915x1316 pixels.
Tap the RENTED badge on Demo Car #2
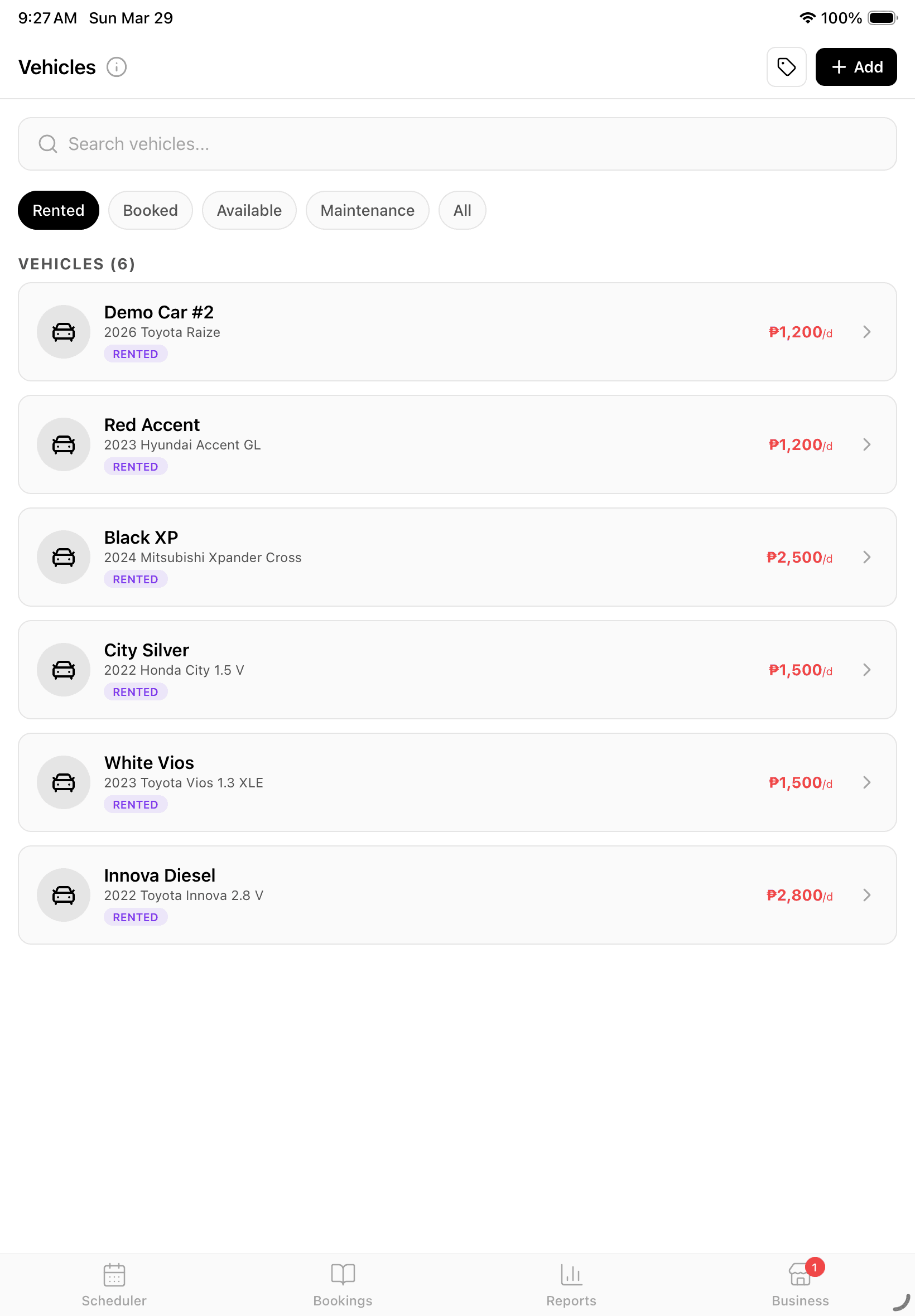click(136, 354)
